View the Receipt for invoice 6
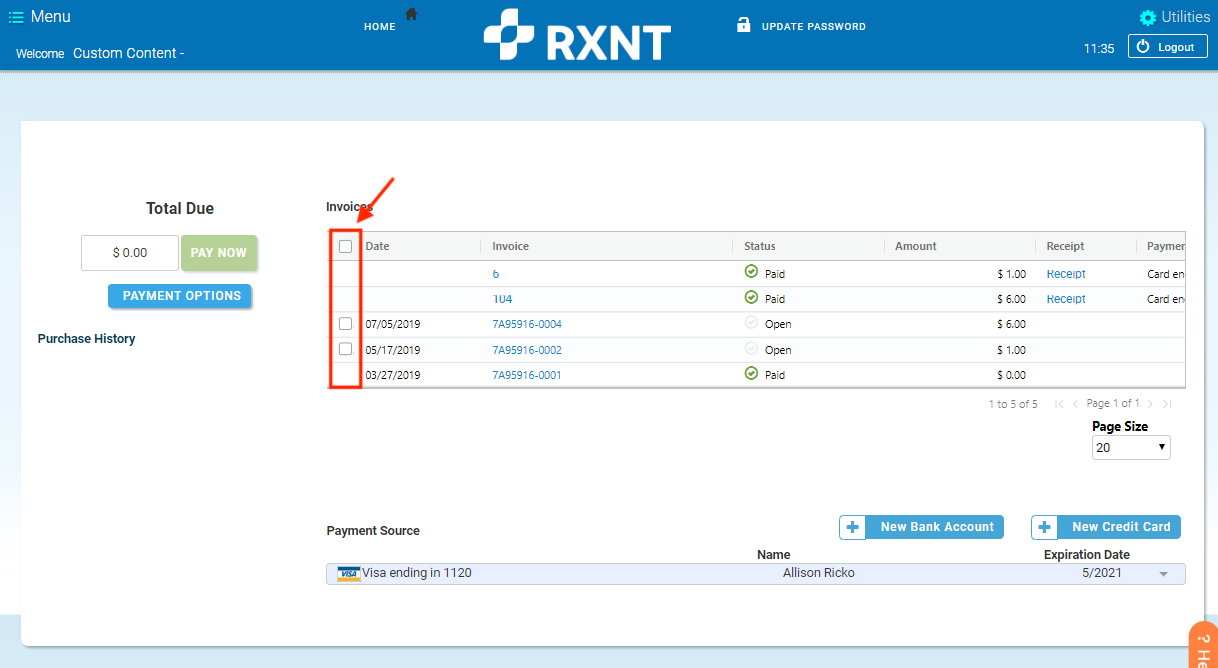Viewport: 1218px width, 668px height. [1066, 273]
